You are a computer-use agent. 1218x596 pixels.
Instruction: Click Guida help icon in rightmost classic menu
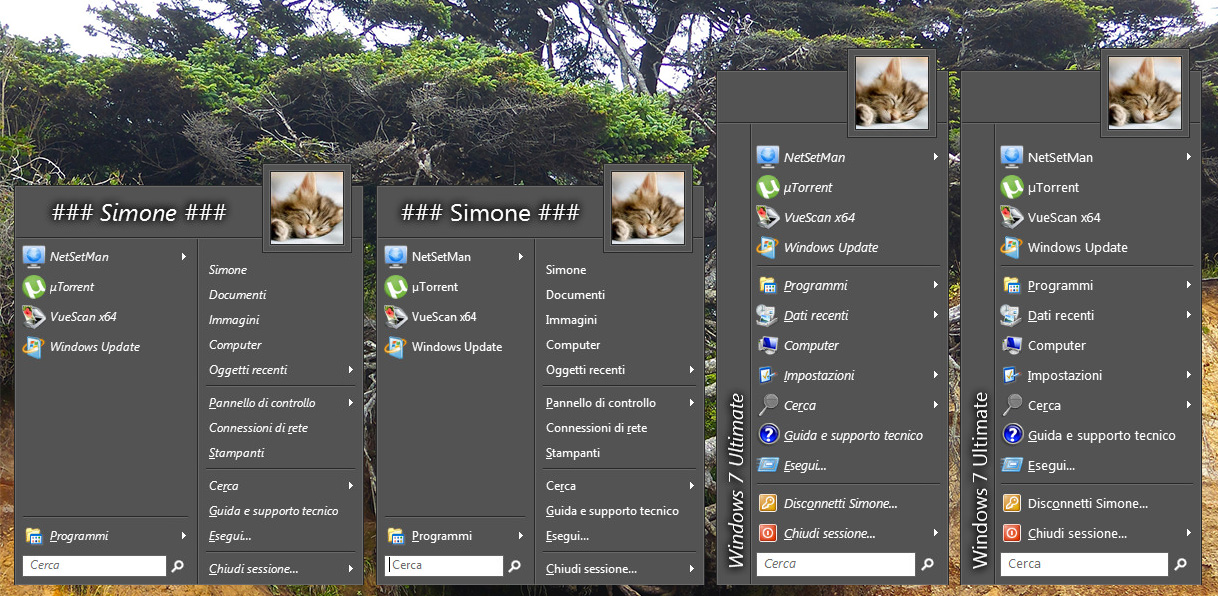pos(1012,435)
